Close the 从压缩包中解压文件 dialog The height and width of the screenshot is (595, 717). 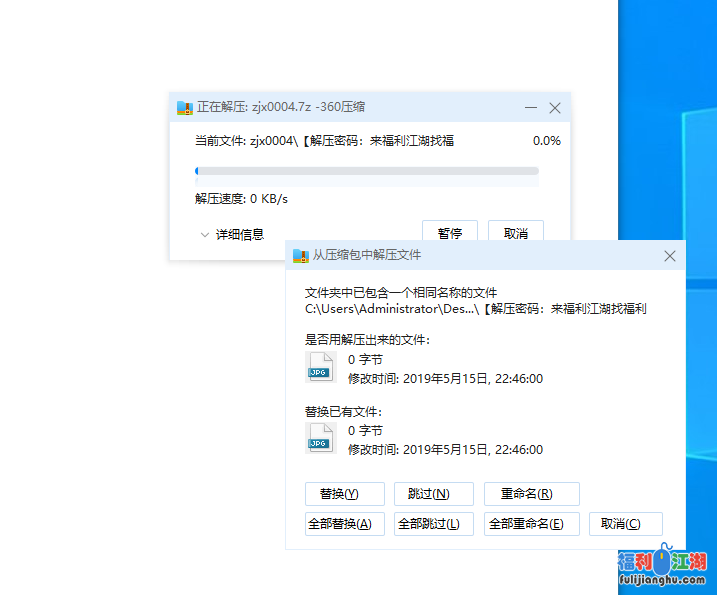[x=670, y=256]
